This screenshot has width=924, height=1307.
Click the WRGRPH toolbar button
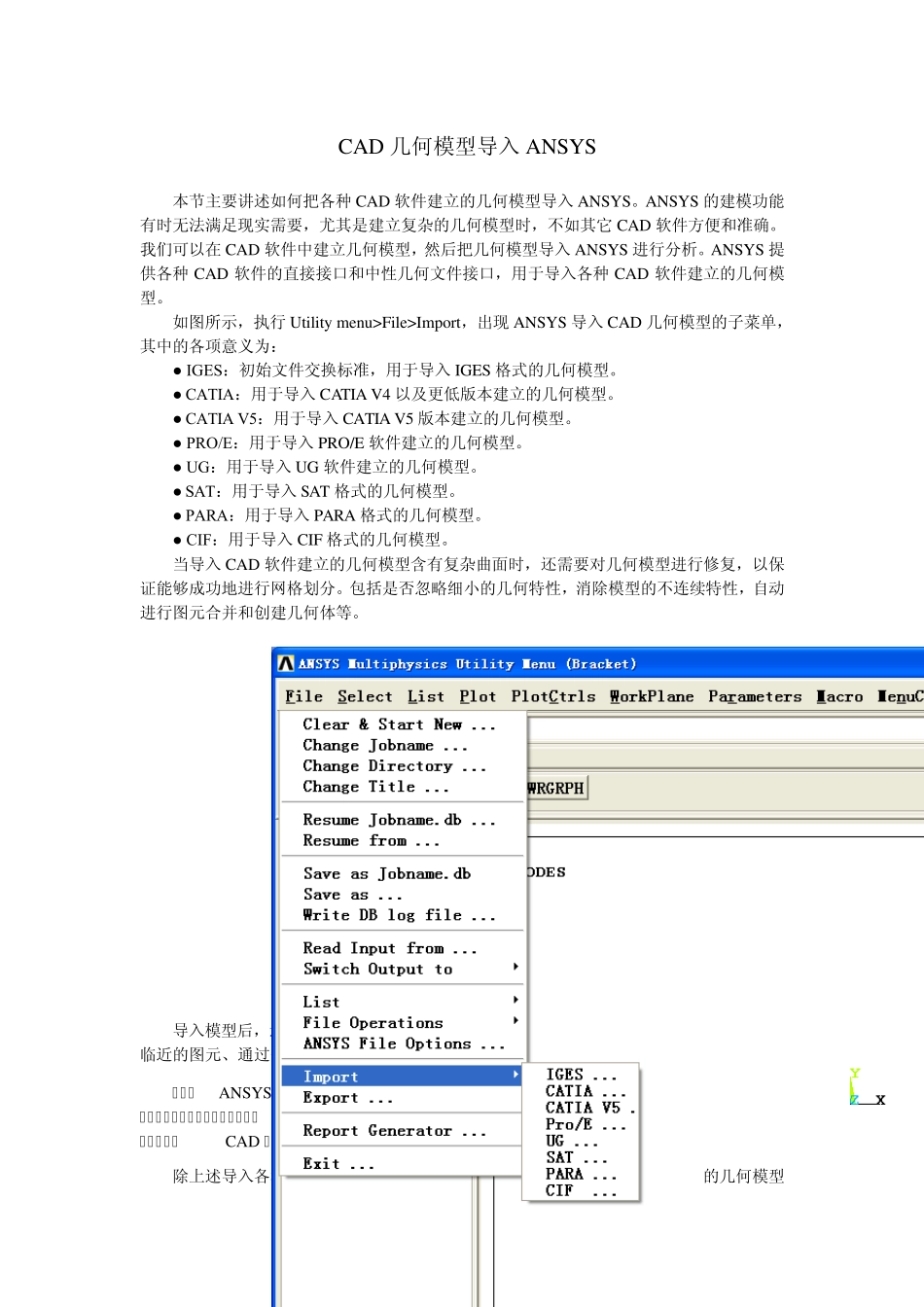point(557,788)
